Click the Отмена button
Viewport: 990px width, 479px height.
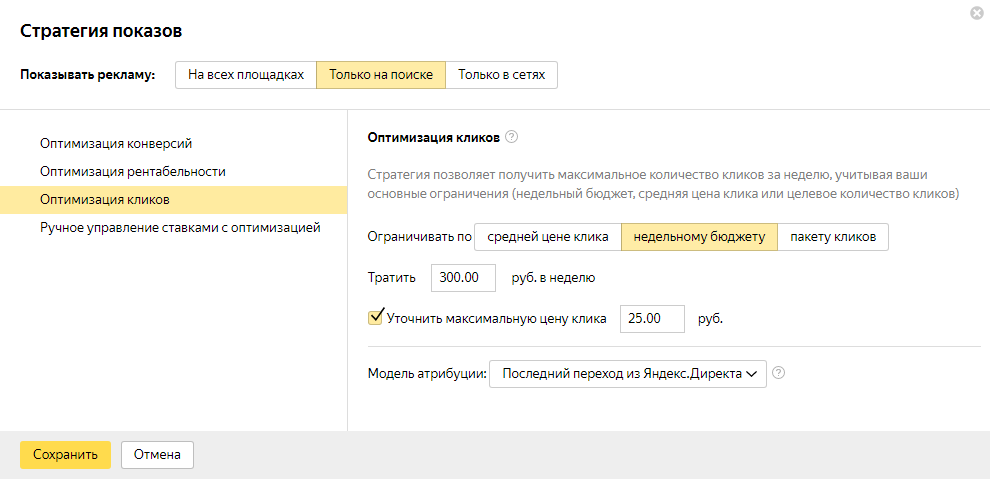157,455
